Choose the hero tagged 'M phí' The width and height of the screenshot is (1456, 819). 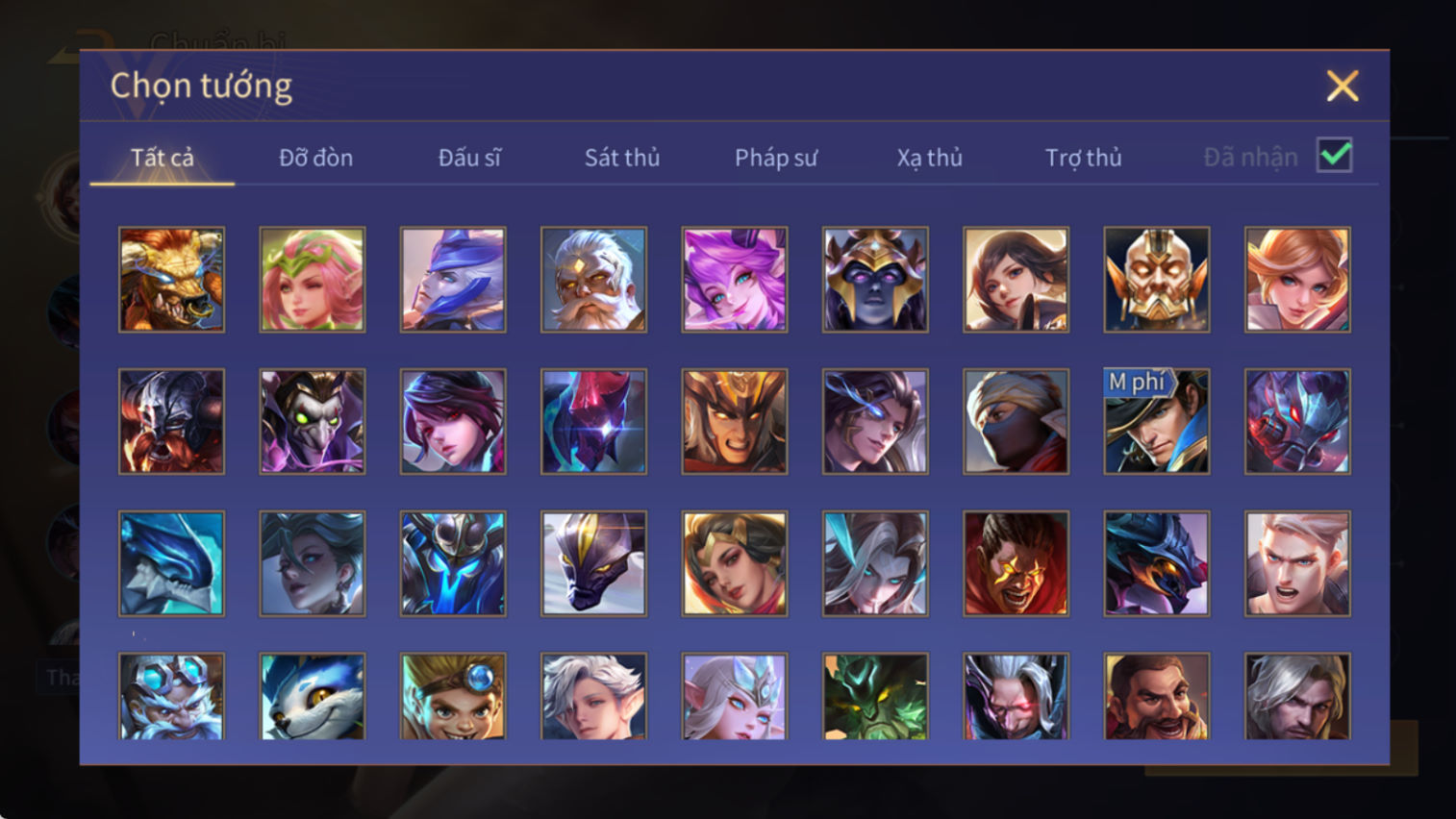[x=1157, y=422]
